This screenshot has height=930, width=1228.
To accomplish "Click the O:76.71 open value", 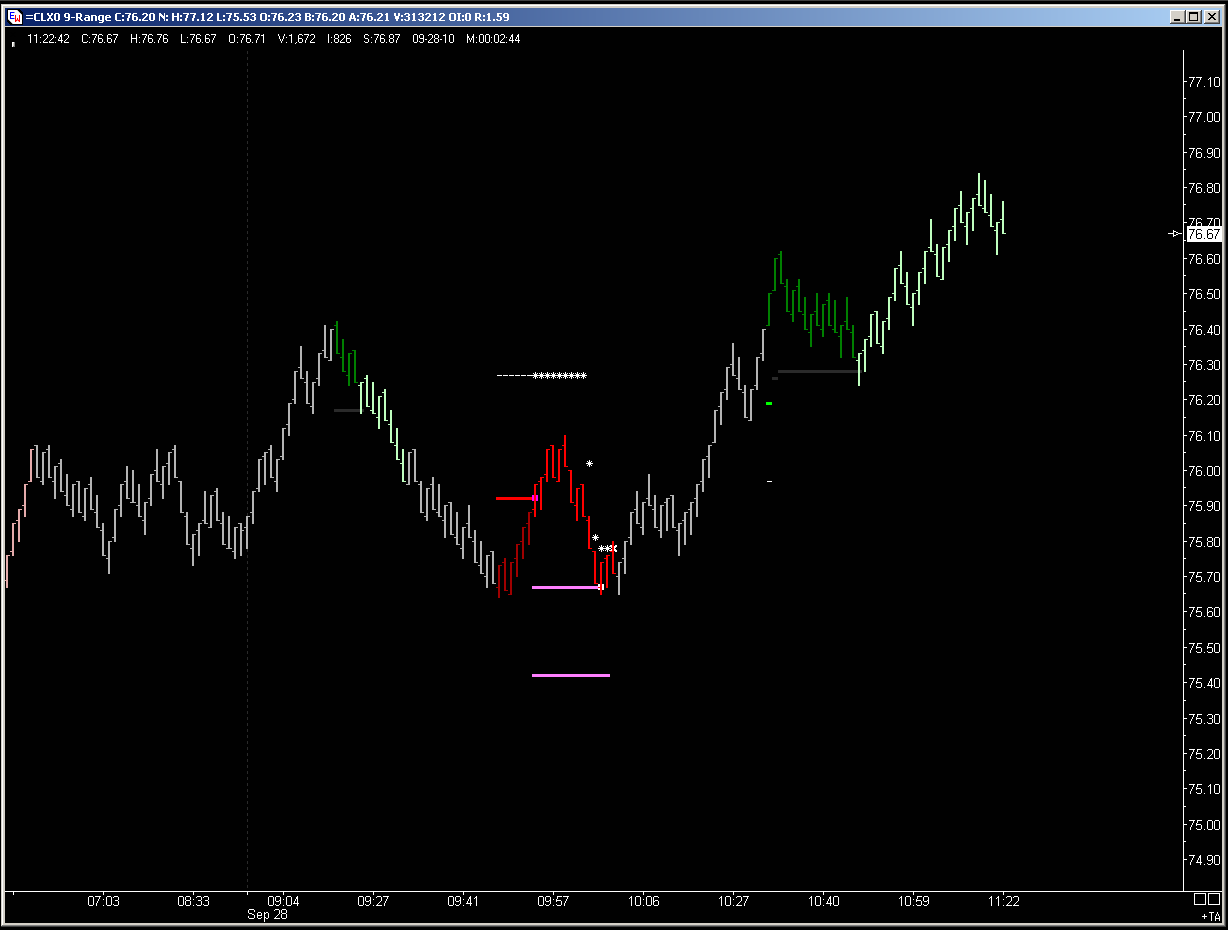I will (x=248, y=39).
